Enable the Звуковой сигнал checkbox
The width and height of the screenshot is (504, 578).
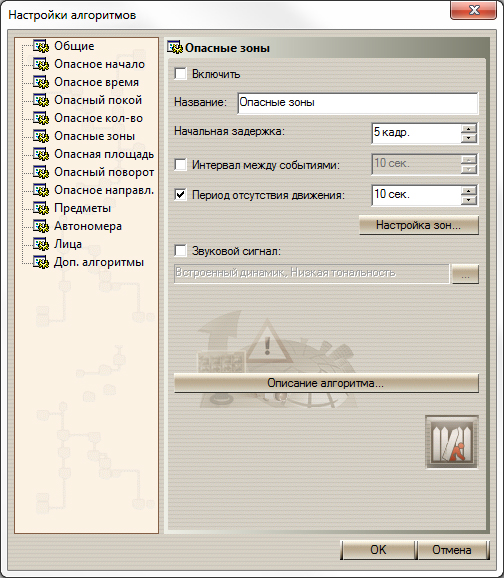point(180,251)
